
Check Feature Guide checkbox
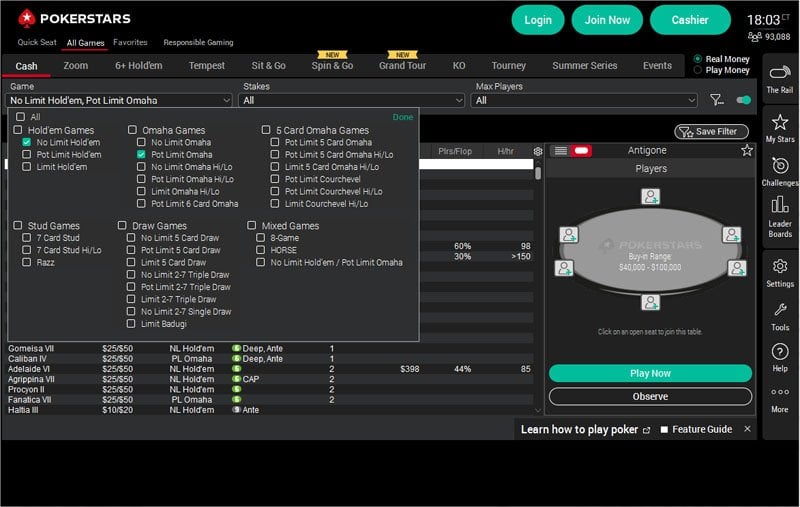(x=664, y=429)
